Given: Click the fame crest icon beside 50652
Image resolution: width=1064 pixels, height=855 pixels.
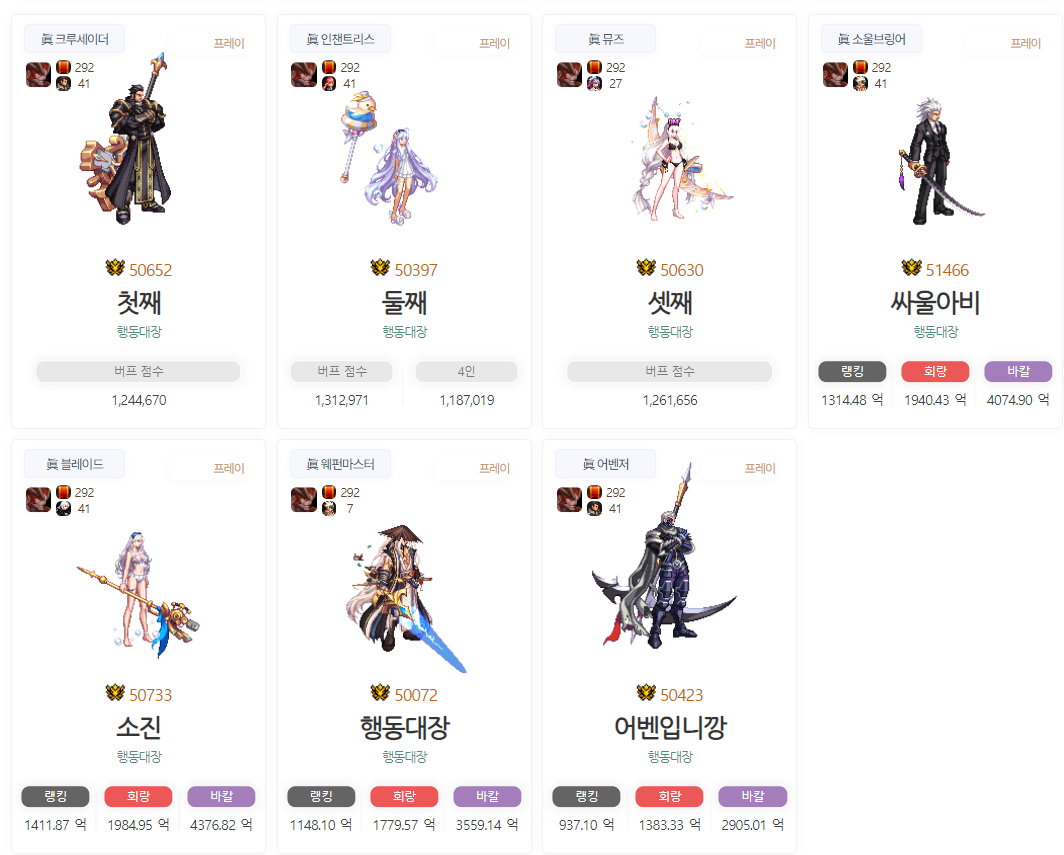Looking at the screenshot, I should click(x=115, y=268).
